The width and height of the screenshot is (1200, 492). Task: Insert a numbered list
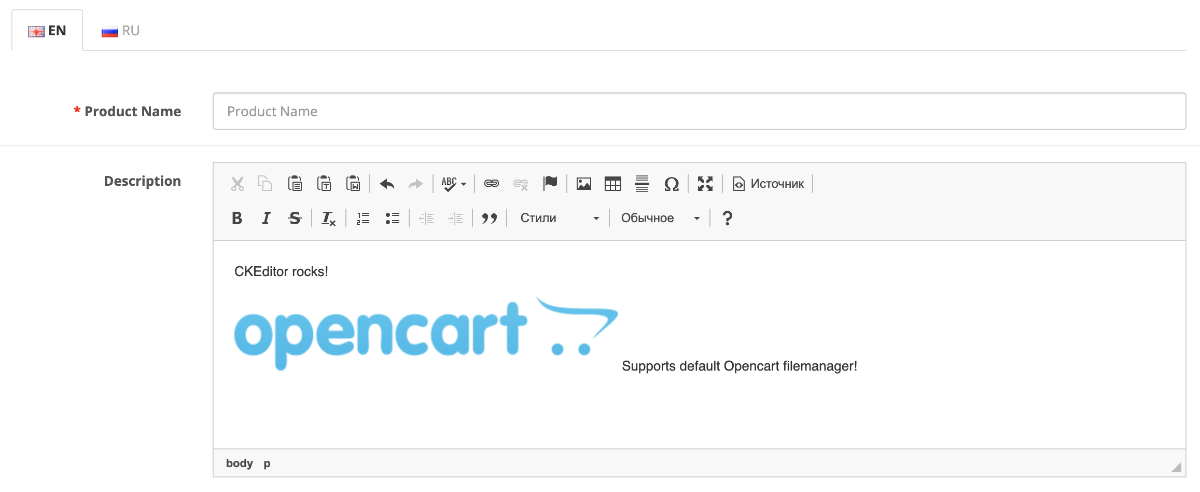click(x=363, y=218)
